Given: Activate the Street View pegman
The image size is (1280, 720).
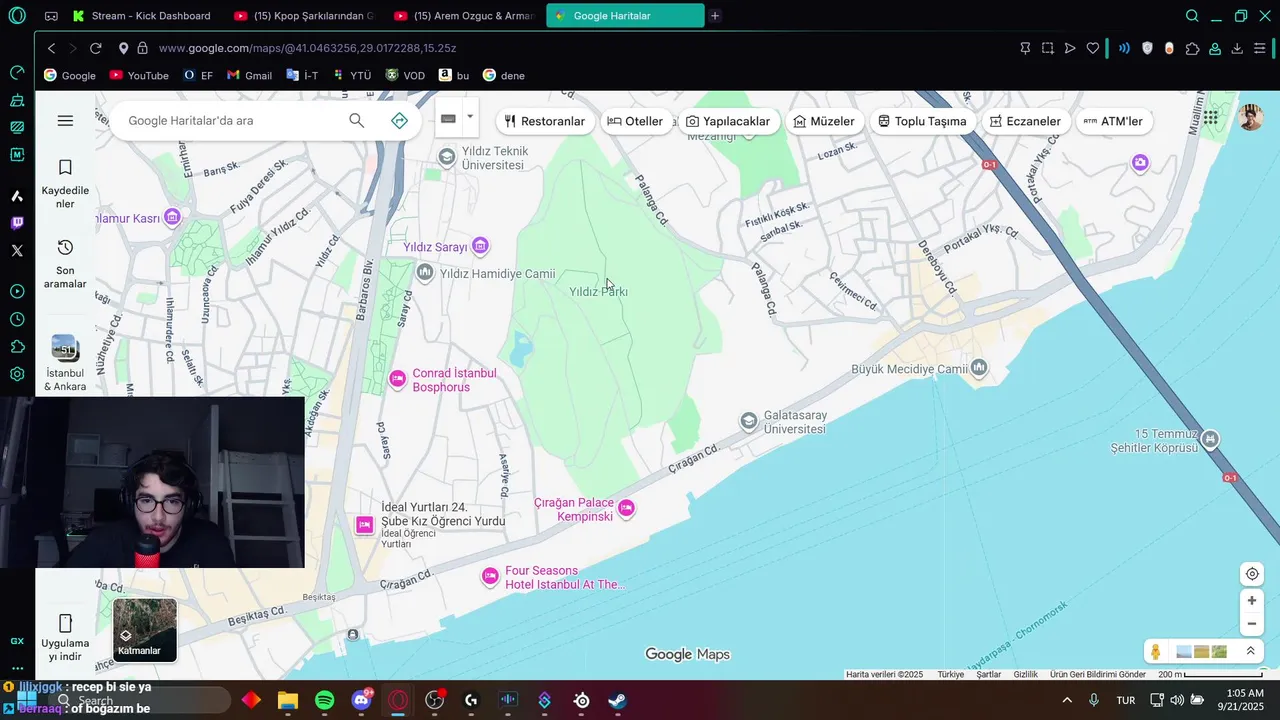Looking at the screenshot, I should click(1156, 652).
